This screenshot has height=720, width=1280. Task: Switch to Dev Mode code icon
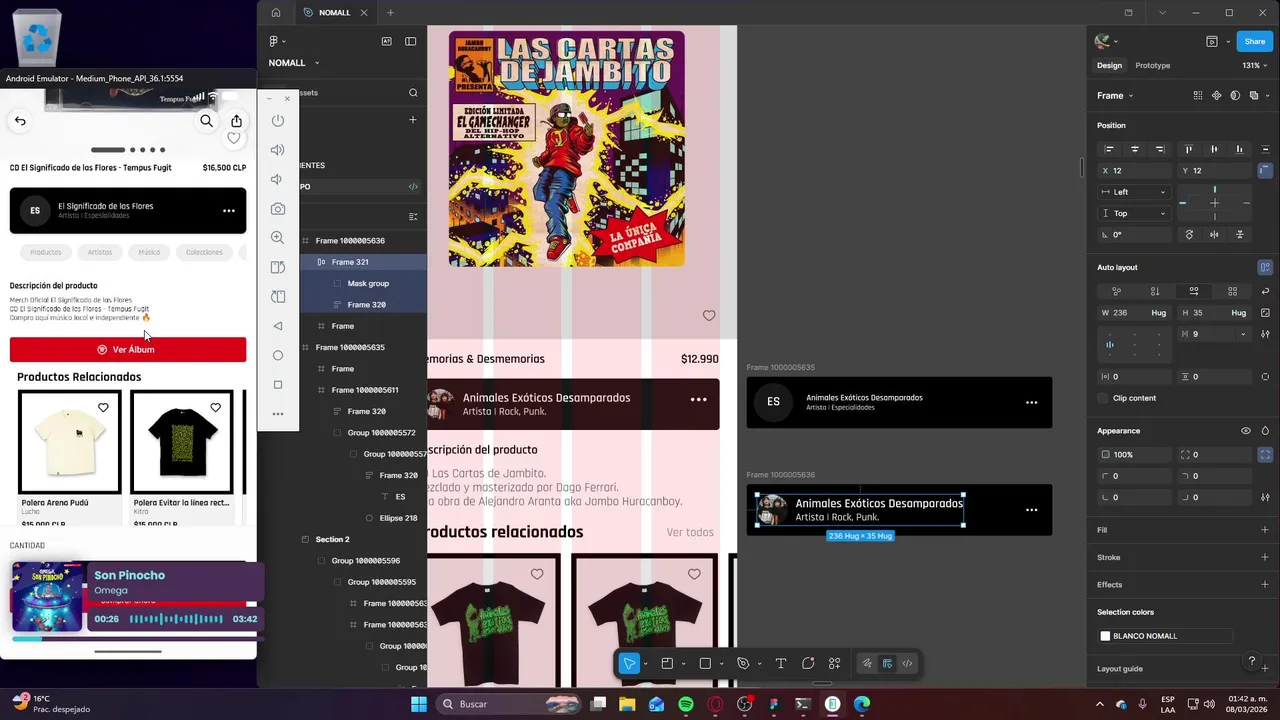click(907, 663)
